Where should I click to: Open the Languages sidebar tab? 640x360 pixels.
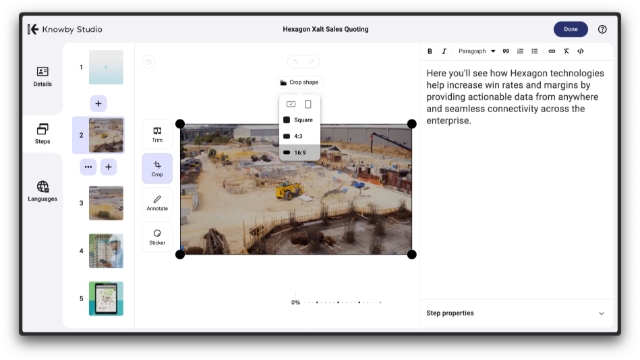(42, 191)
